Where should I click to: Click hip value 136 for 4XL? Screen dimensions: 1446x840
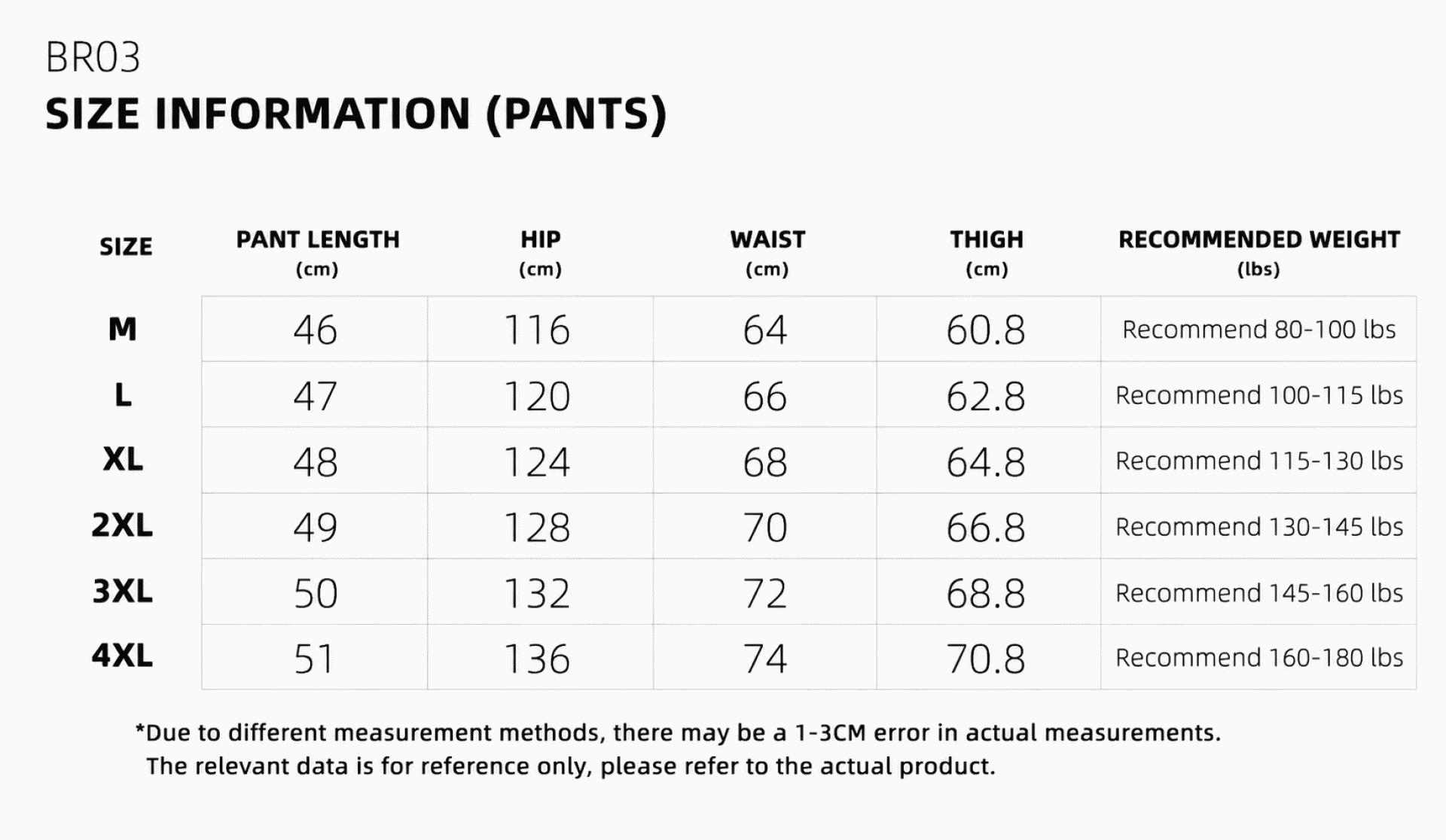(x=537, y=659)
